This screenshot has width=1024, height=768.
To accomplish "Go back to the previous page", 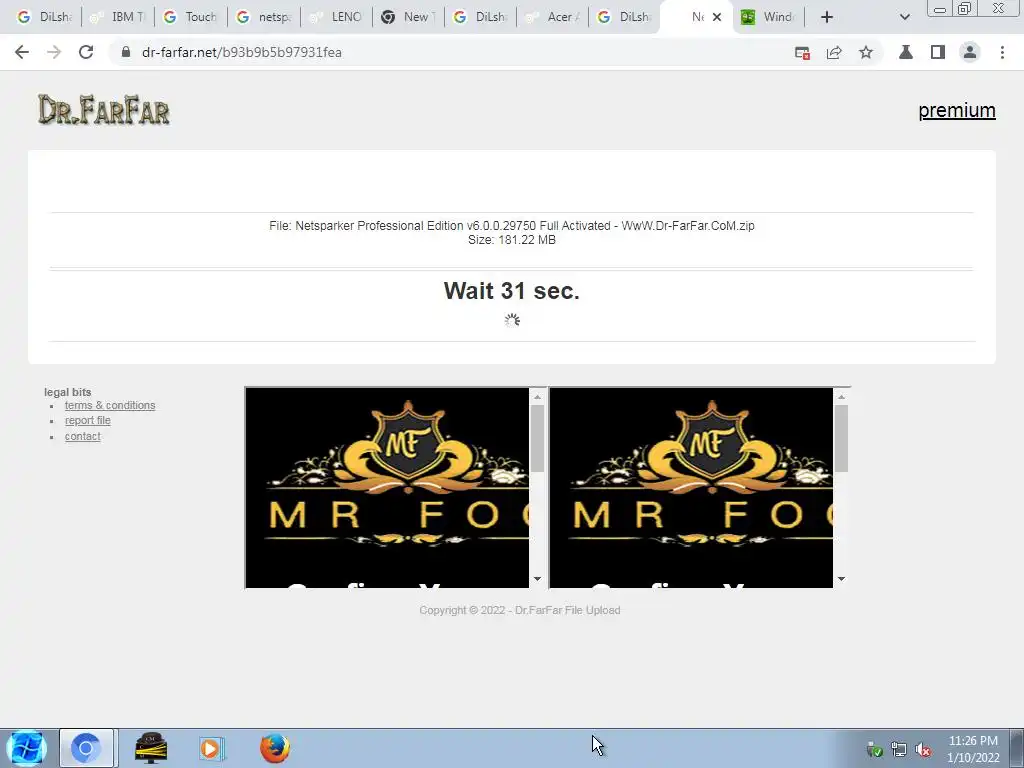I will tap(22, 52).
